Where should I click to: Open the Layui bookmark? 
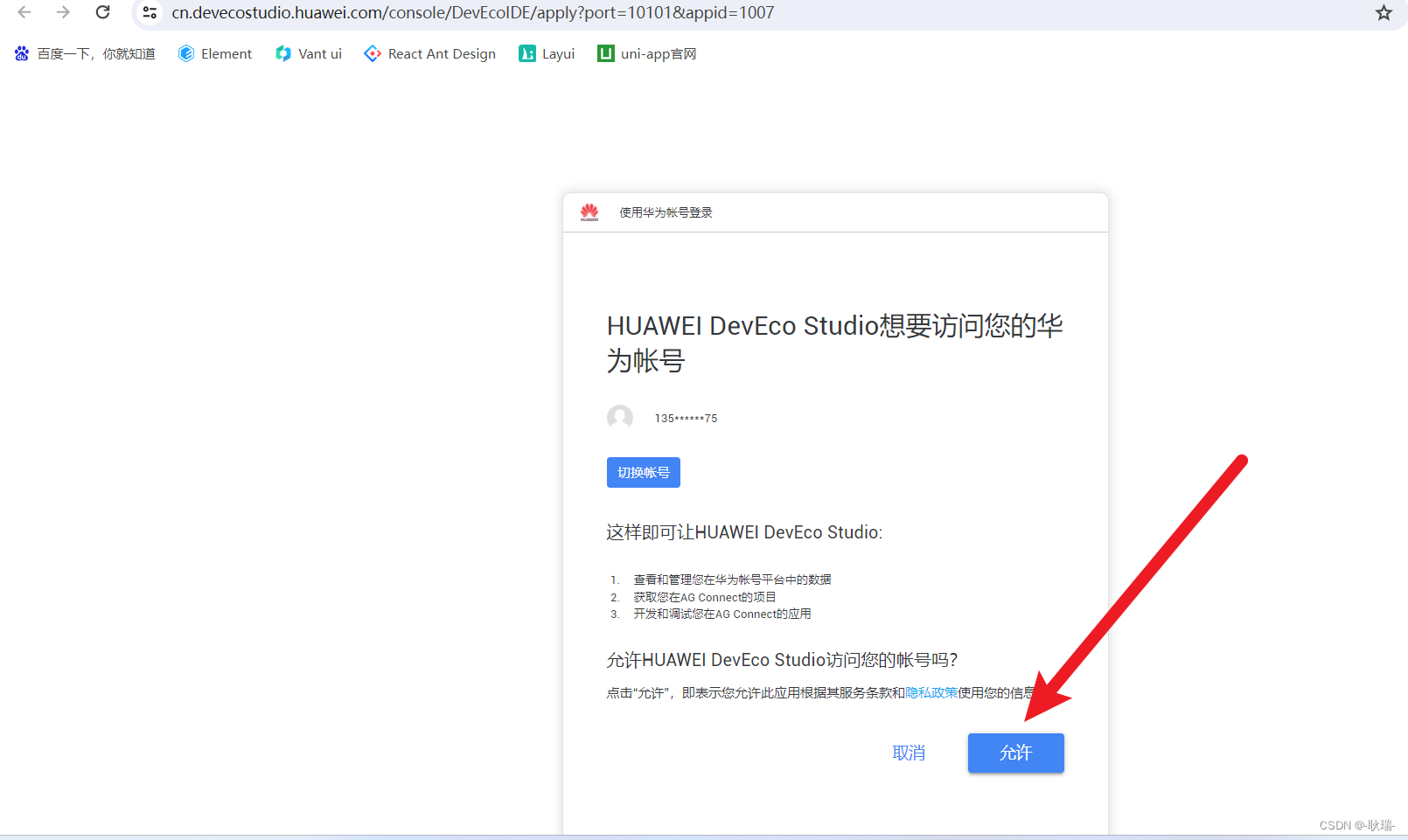click(547, 53)
